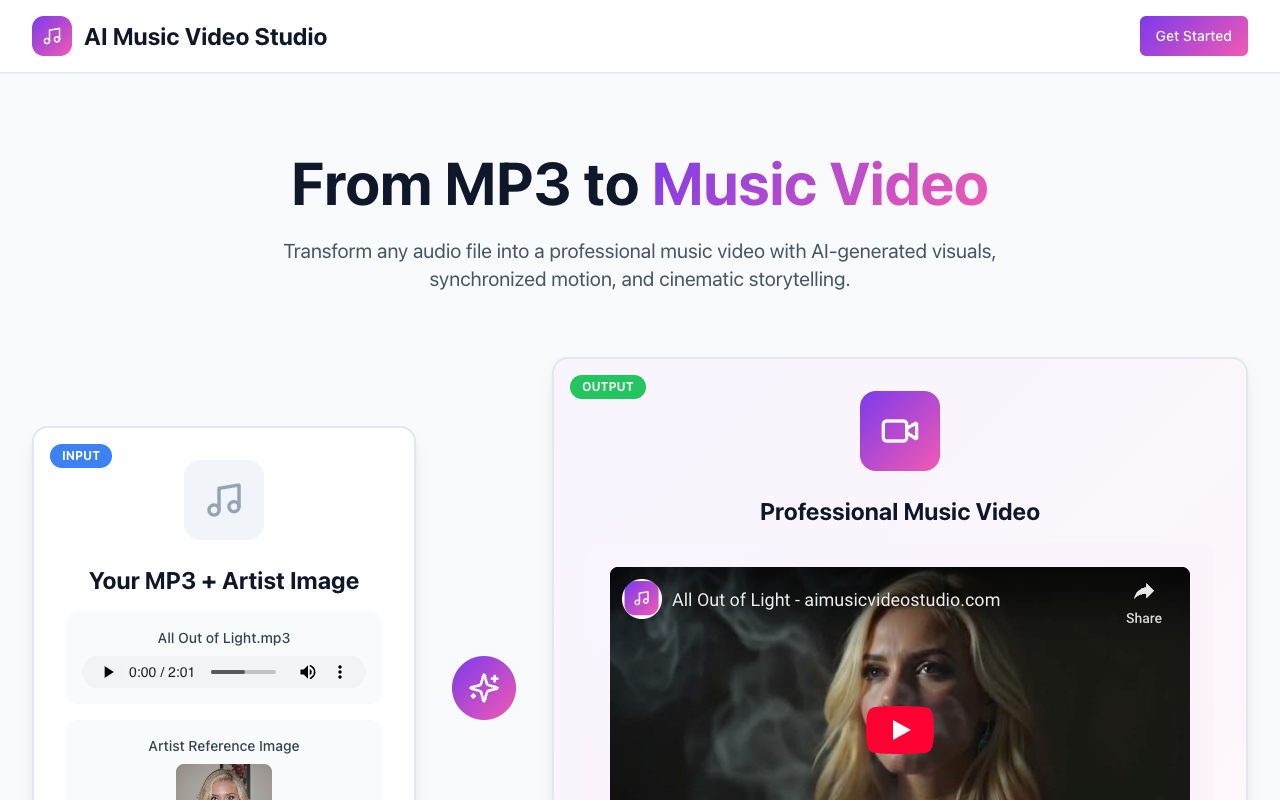Click the sparkle generate icon between the cards

(484, 688)
